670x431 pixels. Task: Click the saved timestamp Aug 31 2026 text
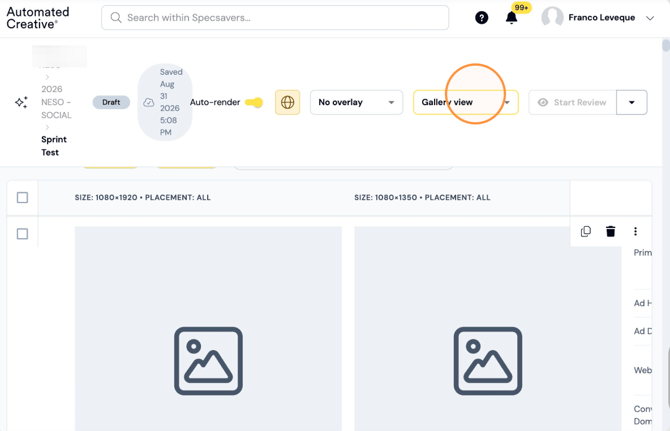[x=170, y=102]
